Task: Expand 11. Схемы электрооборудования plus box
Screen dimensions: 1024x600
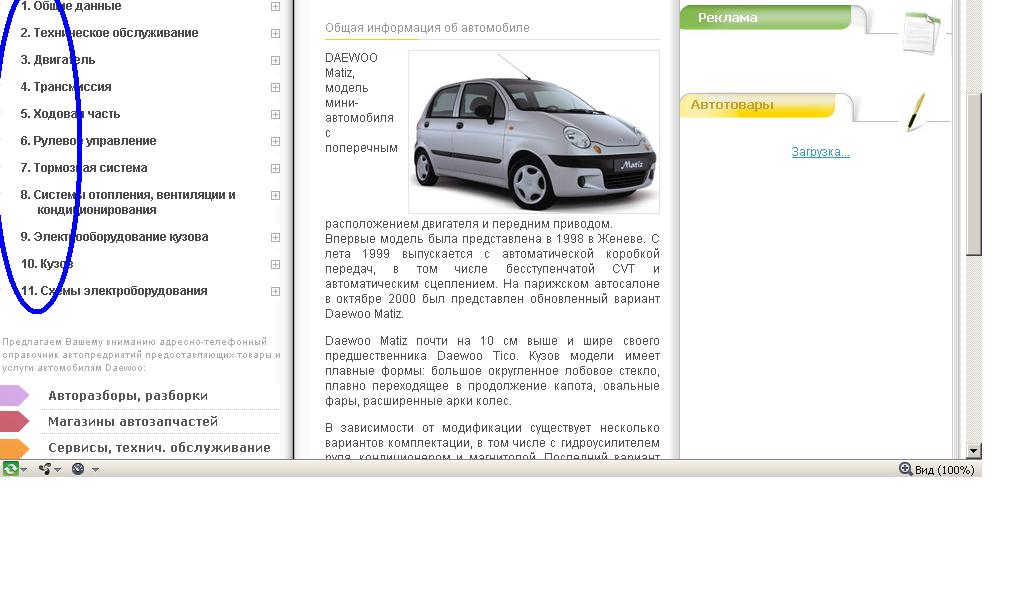Action: pos(276,292)
